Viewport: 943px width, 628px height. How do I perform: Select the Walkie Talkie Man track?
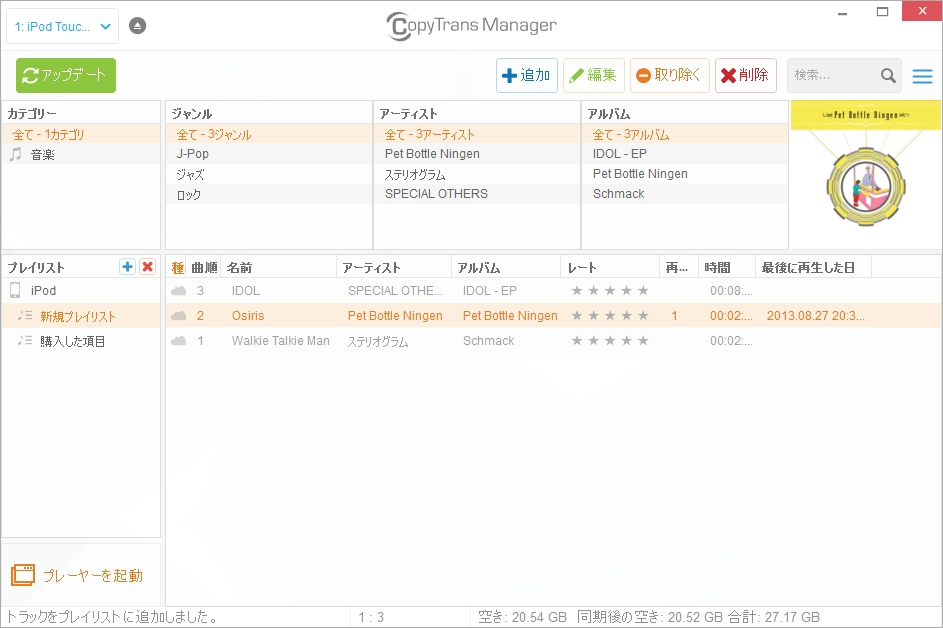click(x=281, y=340)
